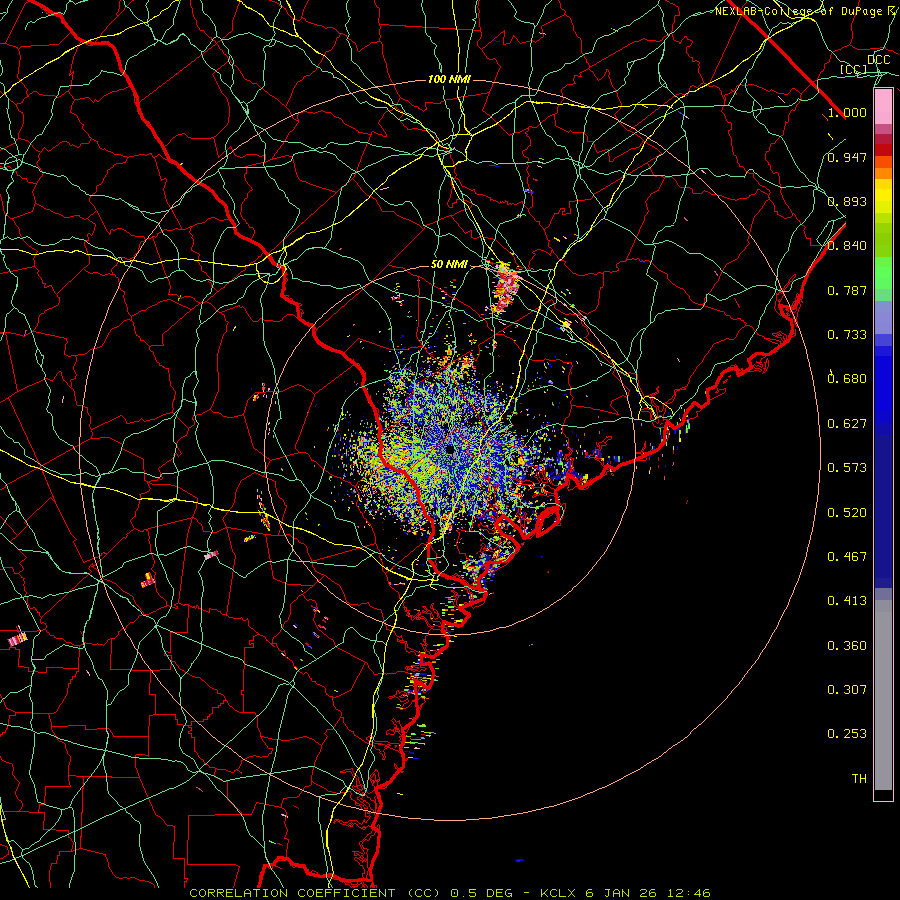Select the 0.573 scale value
The width and height of the screenshot is (900, 900).
(x=847, y=468)
